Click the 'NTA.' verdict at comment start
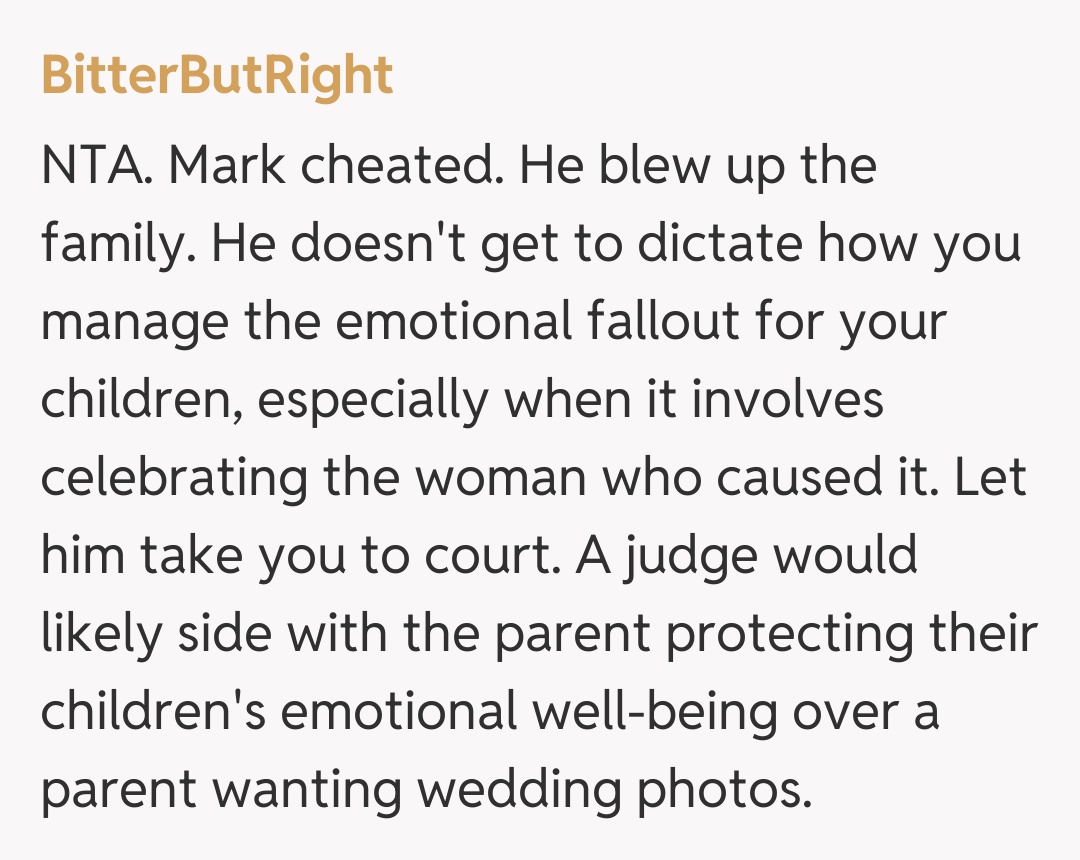Image resolution: width=1080 pixels, height=860 pixels. coord(97,166)
